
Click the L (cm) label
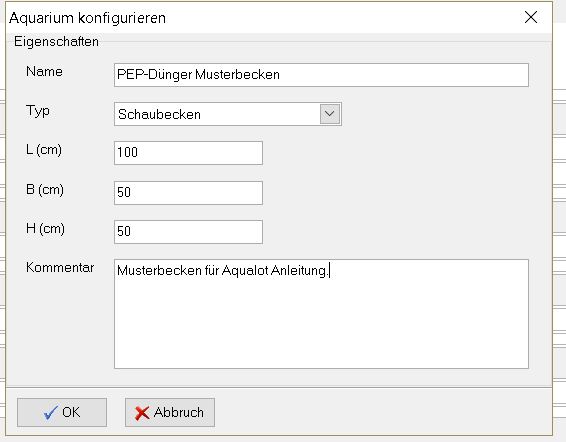(x=44, y=150)
